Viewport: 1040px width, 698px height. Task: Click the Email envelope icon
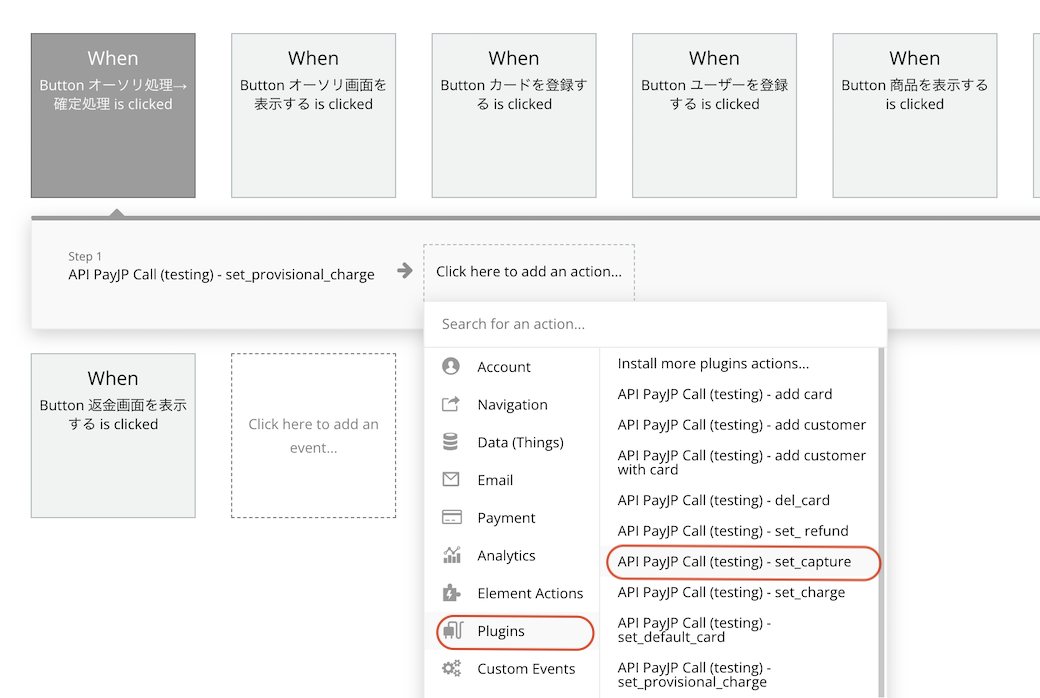coord(451,479)
